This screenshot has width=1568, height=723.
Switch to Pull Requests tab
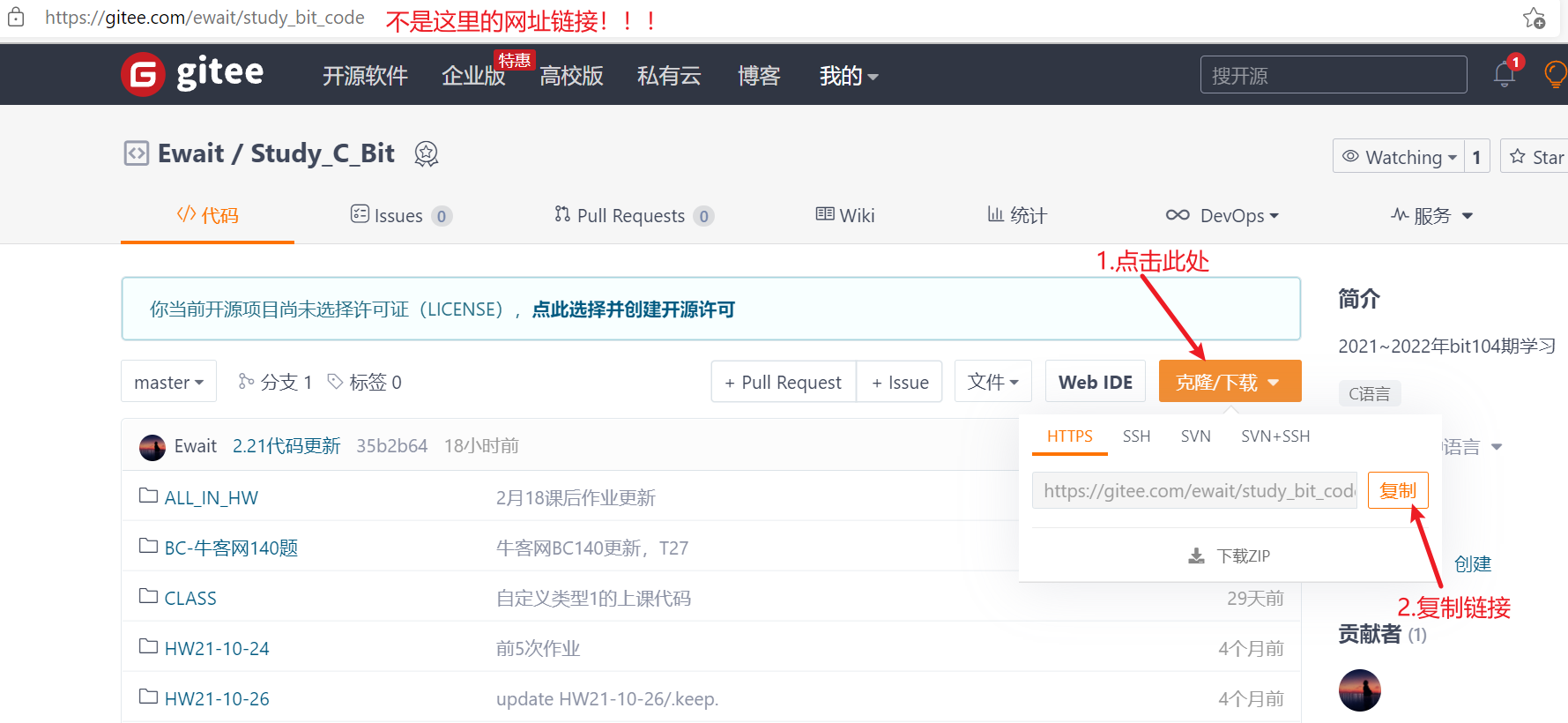[634, 215]
